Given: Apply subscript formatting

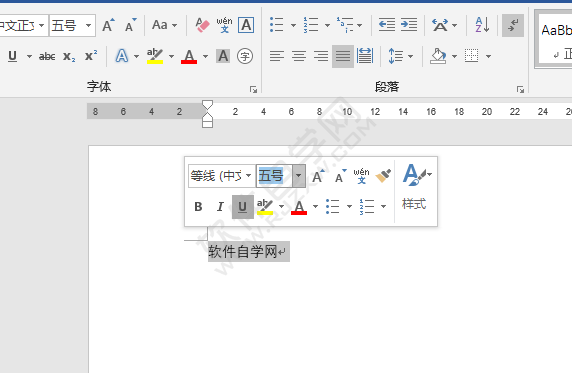Looking at the screenshot, I should [69, 56].
